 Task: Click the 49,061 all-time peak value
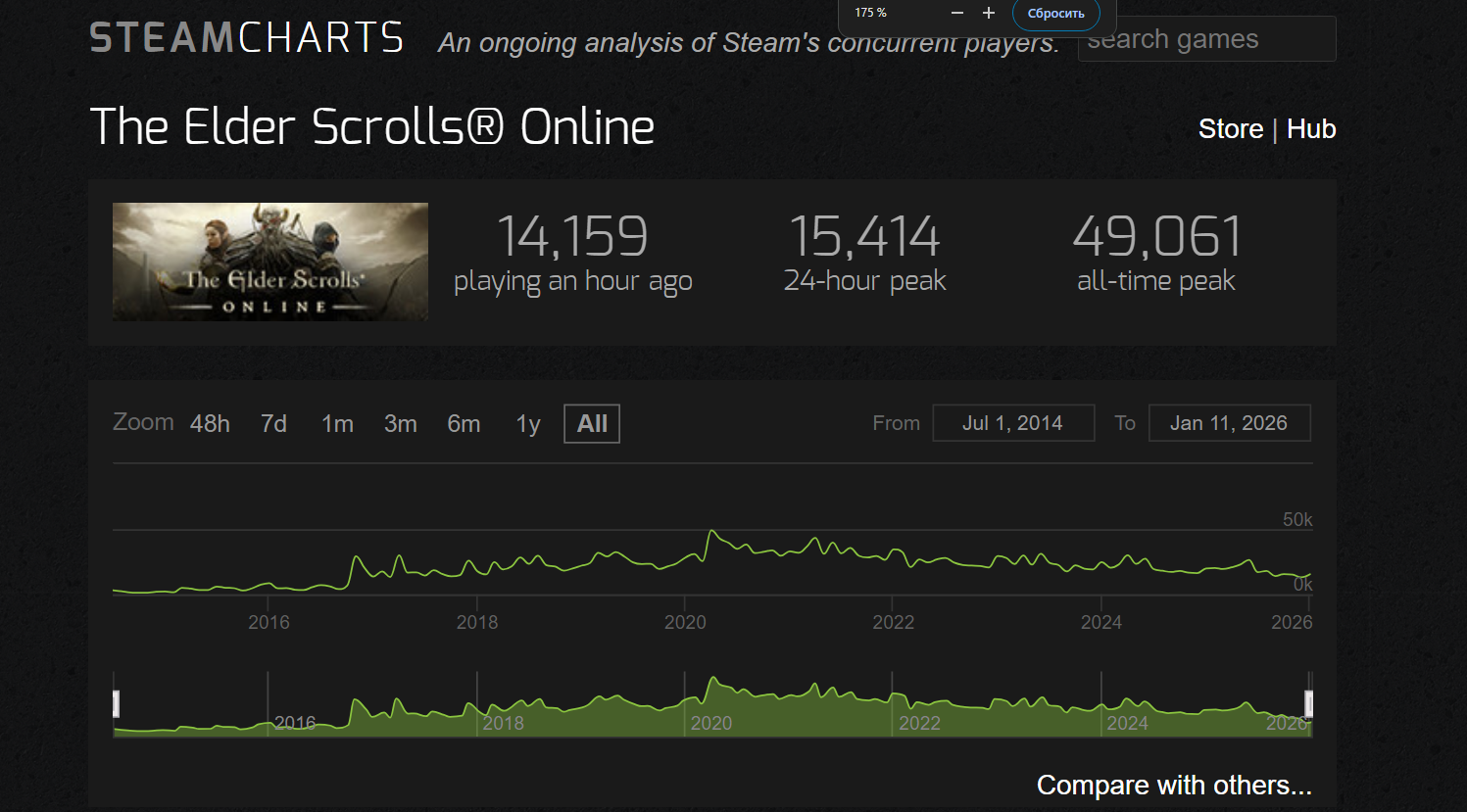1156,236
